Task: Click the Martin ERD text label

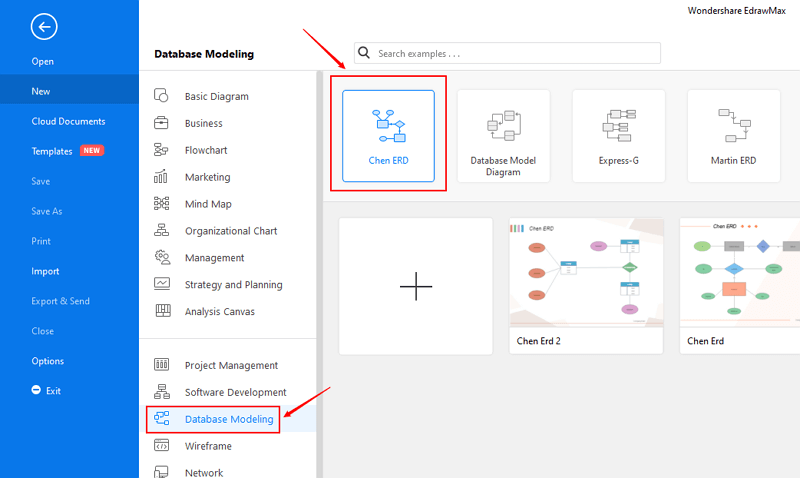Action: tap(734, 161)
